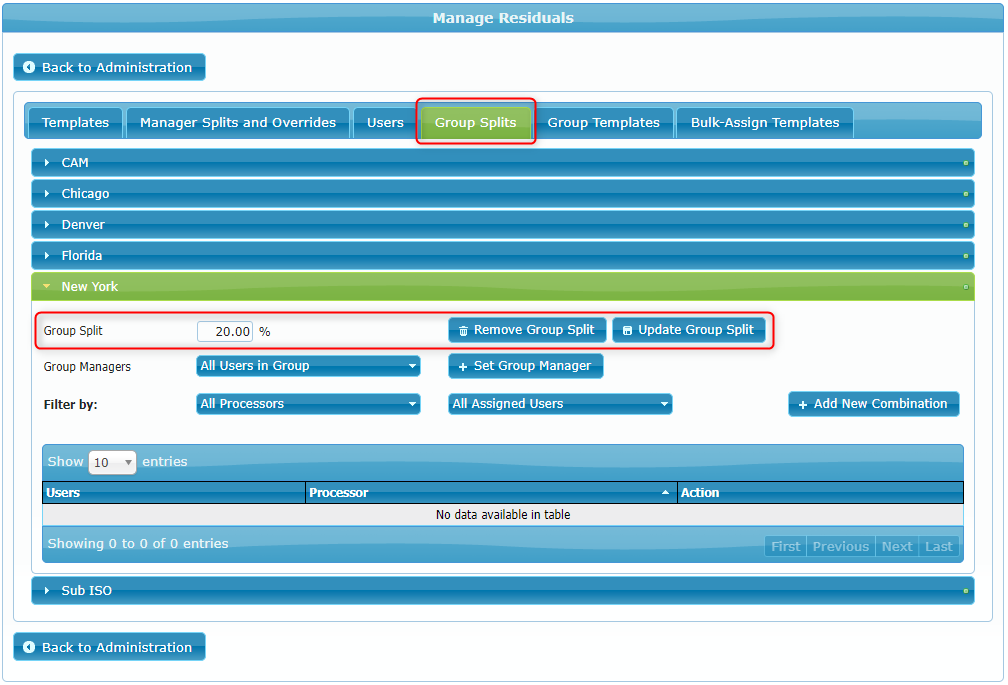
Task: Click the back arrow icon at bottom
Action: [x=29, y=648]
